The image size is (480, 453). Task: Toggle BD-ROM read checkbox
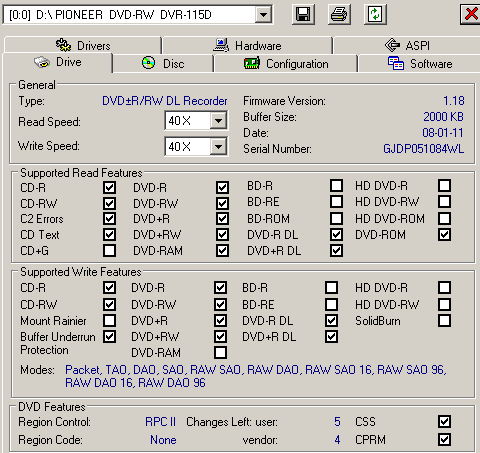click(336, 218)
